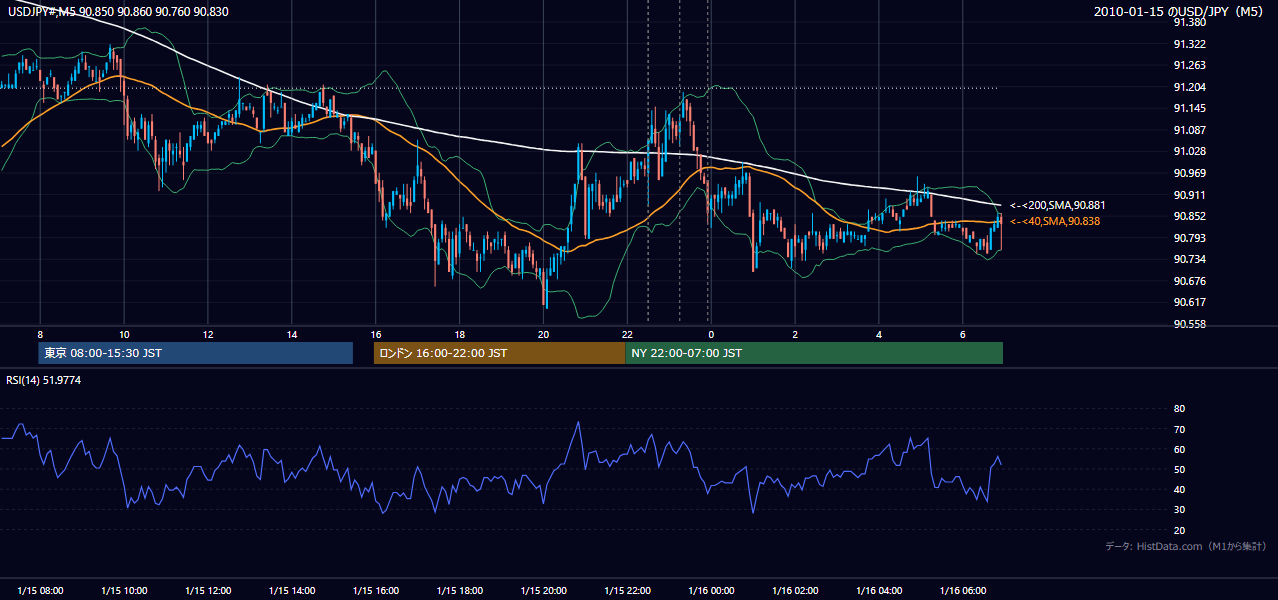Click the 1/15 12:00 time axis label

[x=208, y=590]
